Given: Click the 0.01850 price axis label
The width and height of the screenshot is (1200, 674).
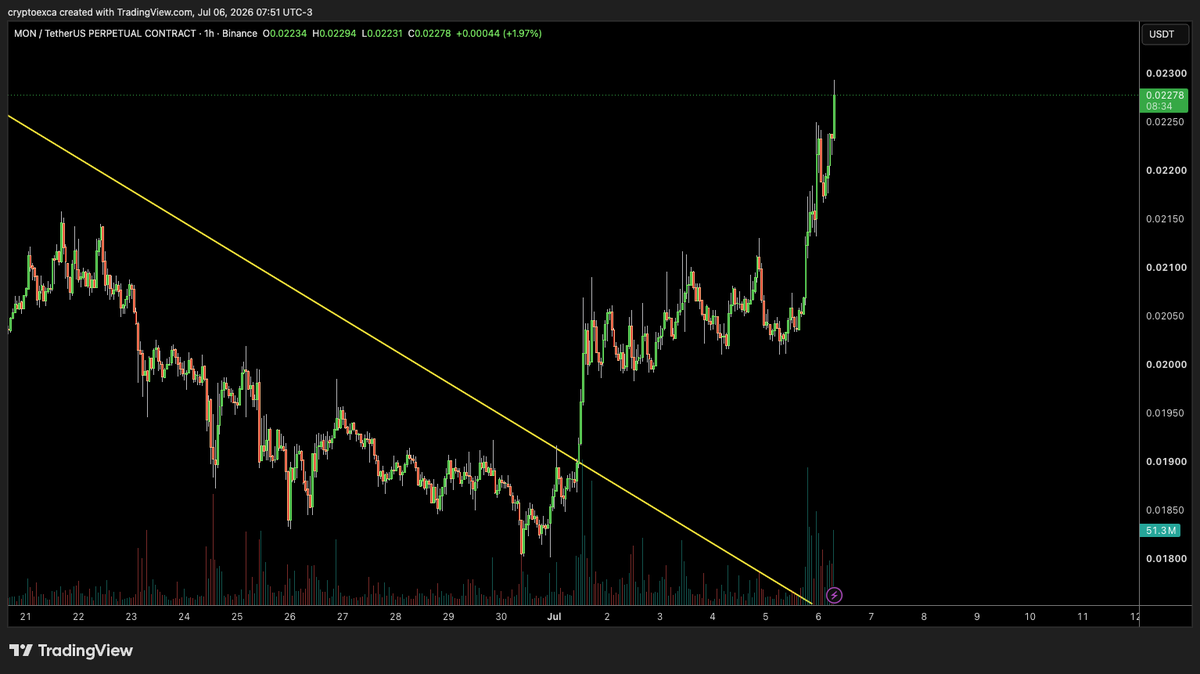Looking at the screenshot, I should pyautogui.click(x=1166, y=510).
